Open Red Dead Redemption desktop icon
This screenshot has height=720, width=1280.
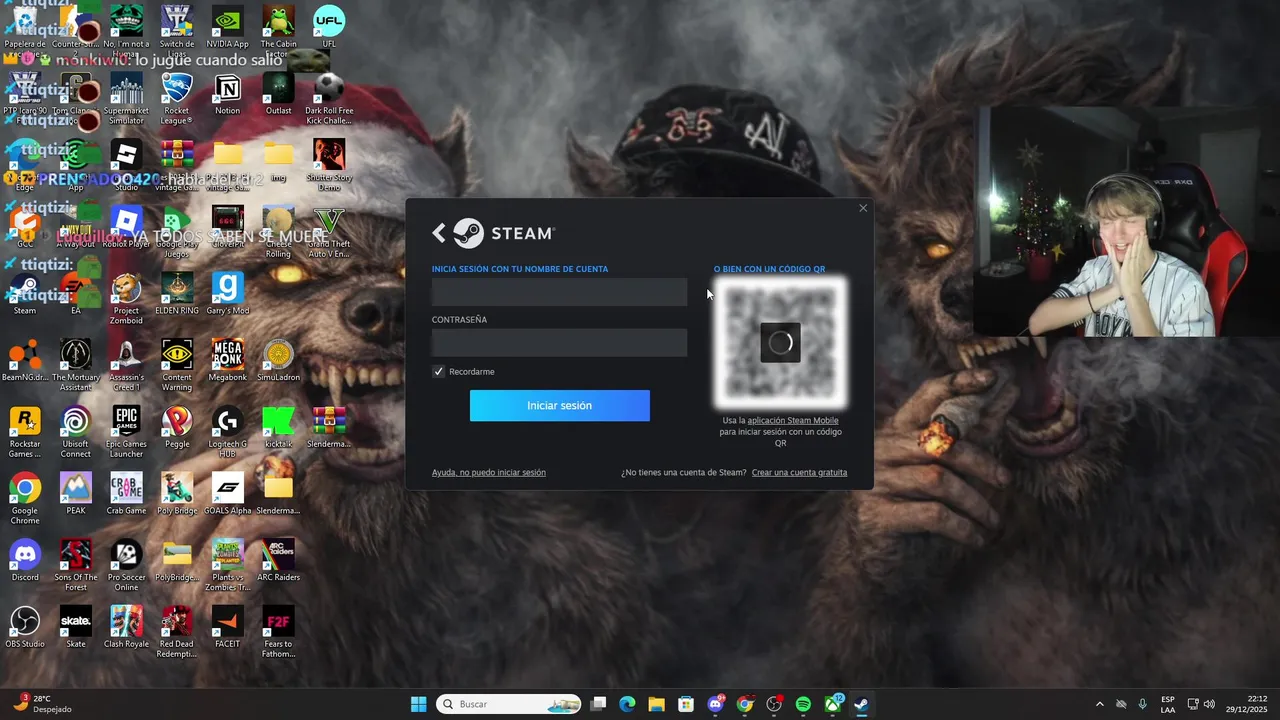click(177, 632)
